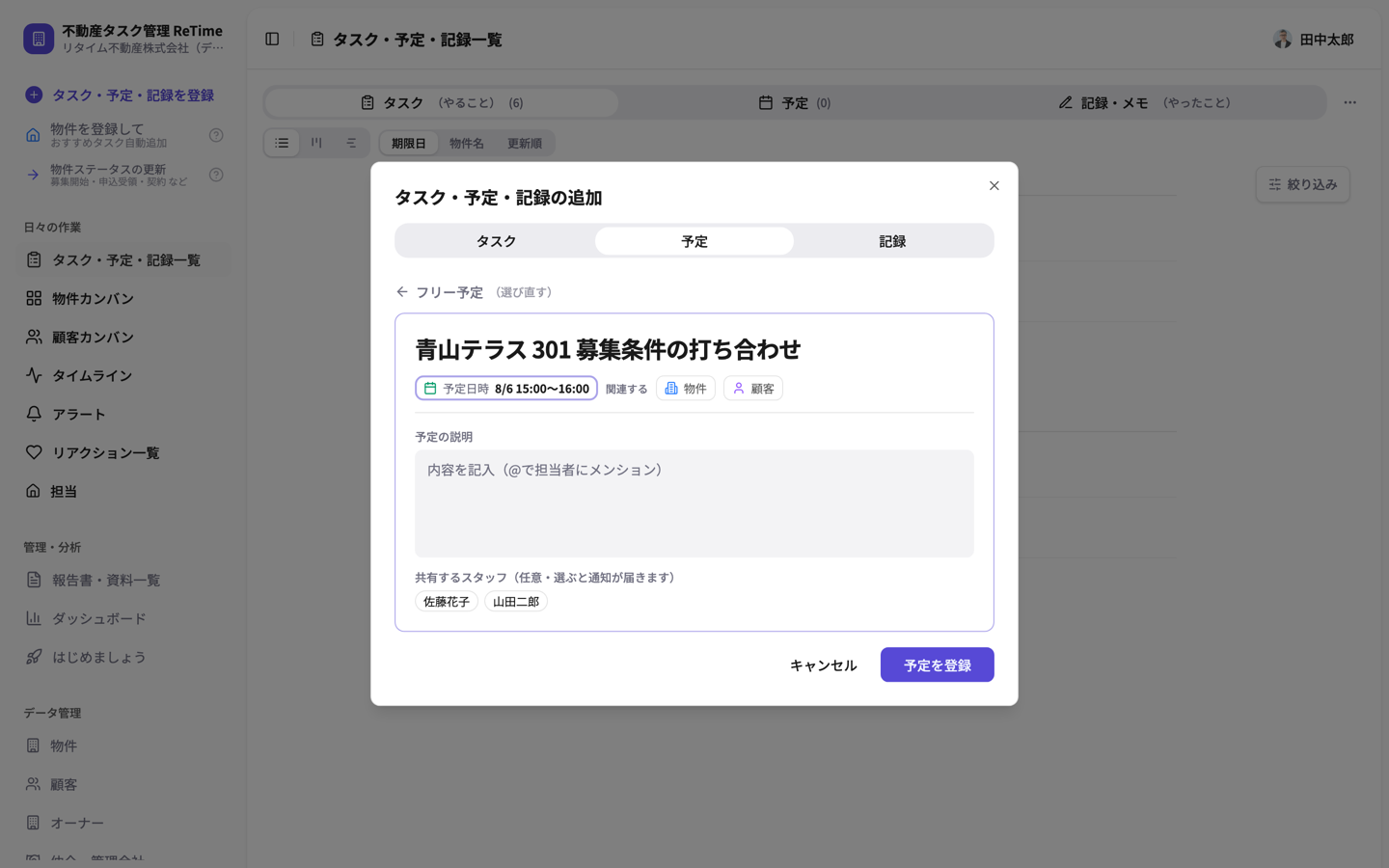Open 物件カンバン in the sidebar
This screenshot has width=1389, height=868.
point(123,298)
